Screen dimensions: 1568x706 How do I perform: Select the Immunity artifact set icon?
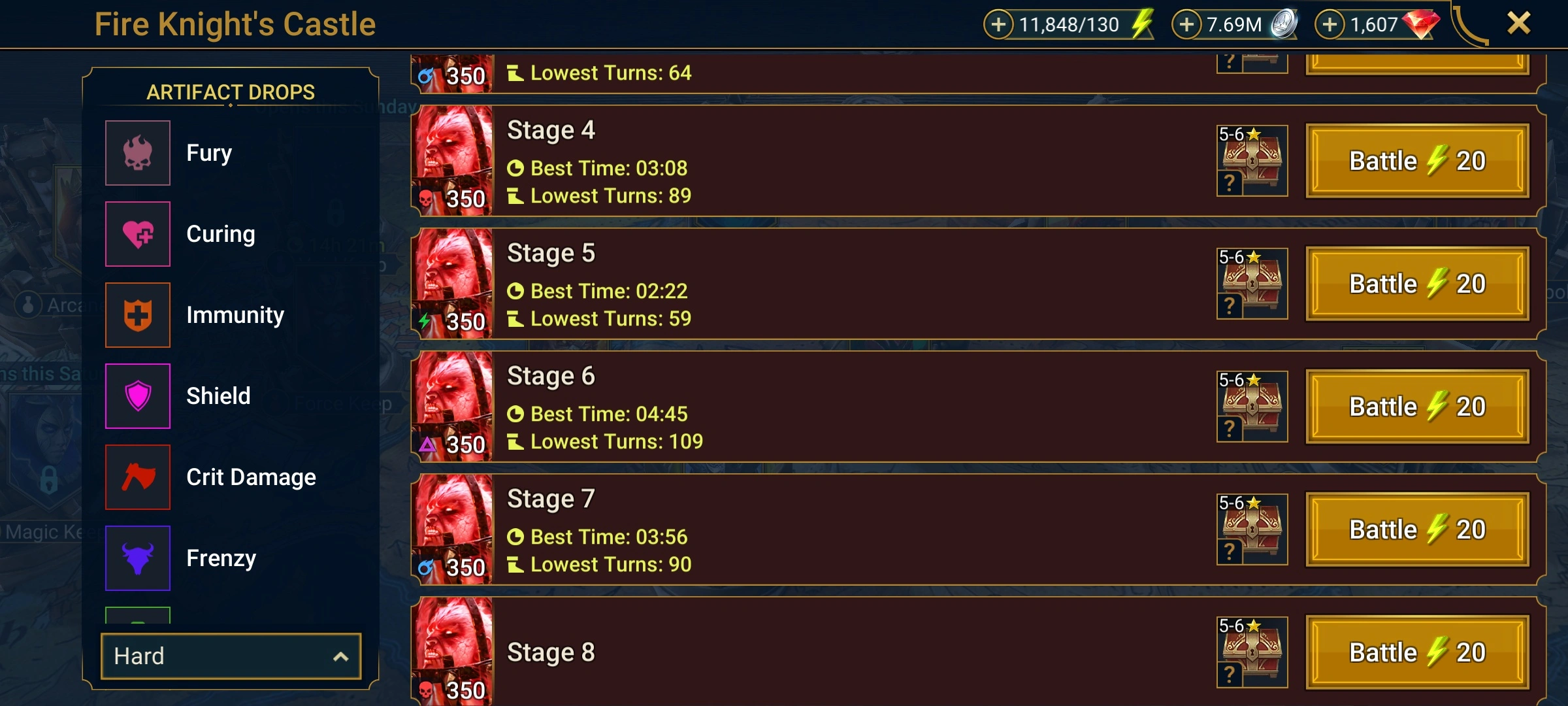(x=138, y=315)
